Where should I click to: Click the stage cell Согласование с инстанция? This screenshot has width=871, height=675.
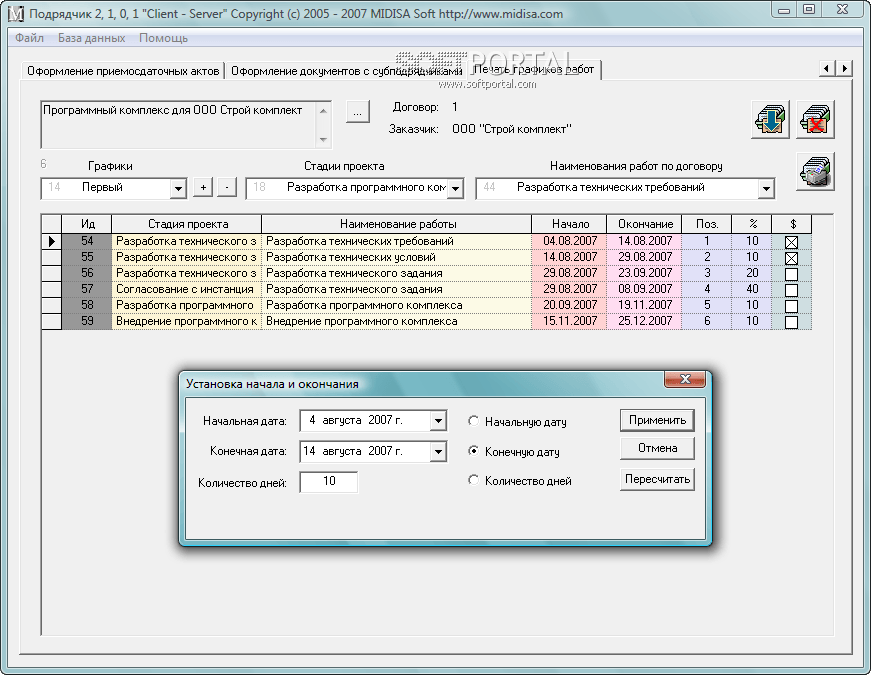point(187,289)
